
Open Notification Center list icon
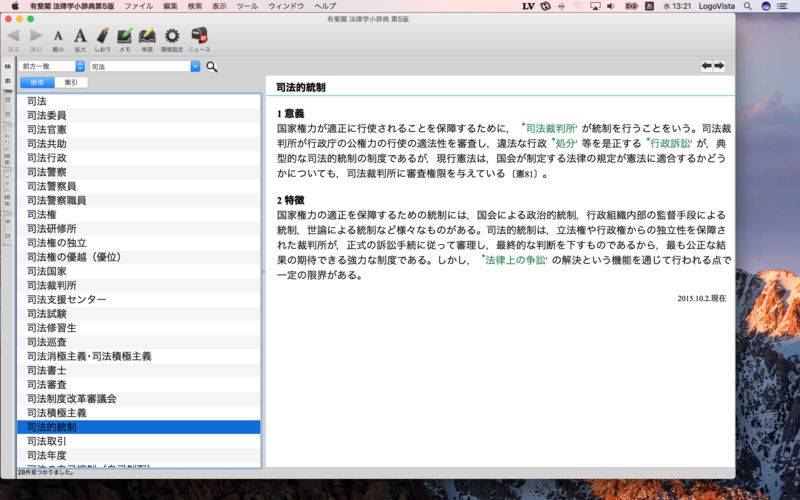782,6
